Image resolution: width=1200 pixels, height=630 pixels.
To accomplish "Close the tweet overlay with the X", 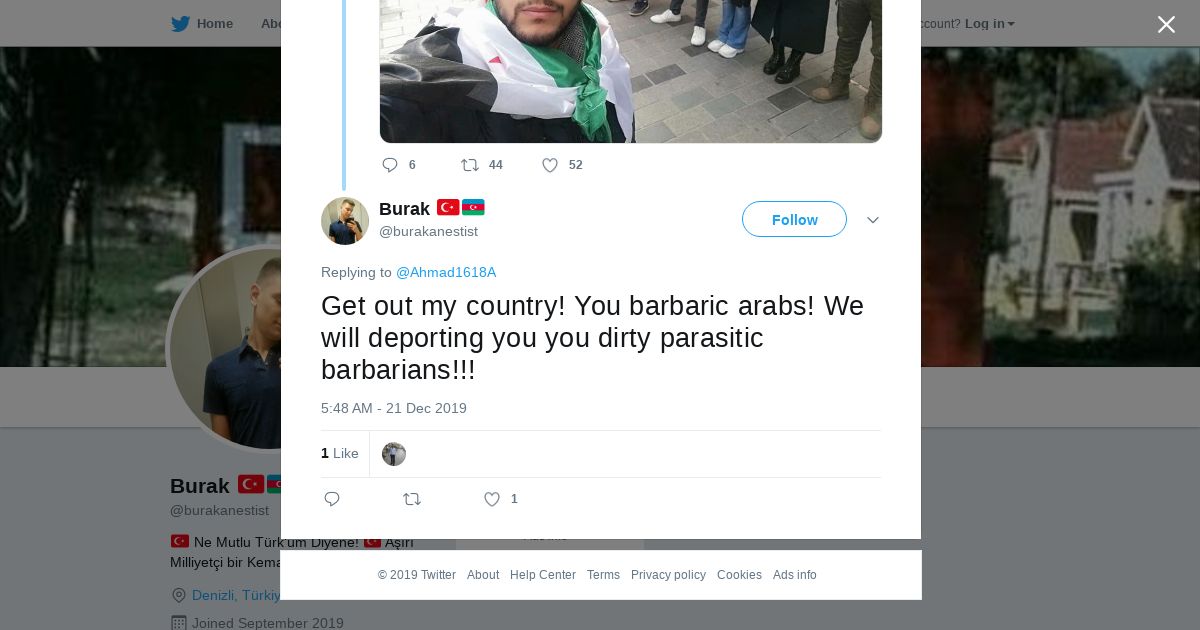I will (1166, 25).
